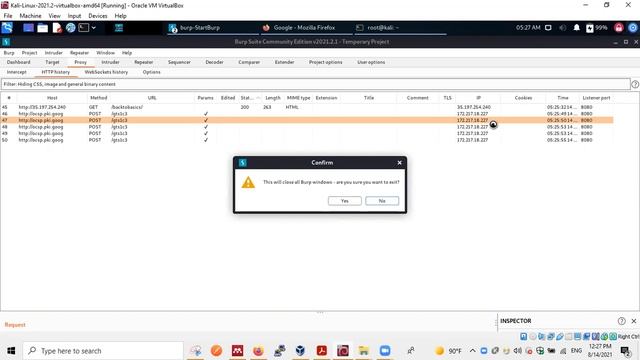Show hidden Windows tray icons chevron
640x360 pixels.
[x=472, y=351]
